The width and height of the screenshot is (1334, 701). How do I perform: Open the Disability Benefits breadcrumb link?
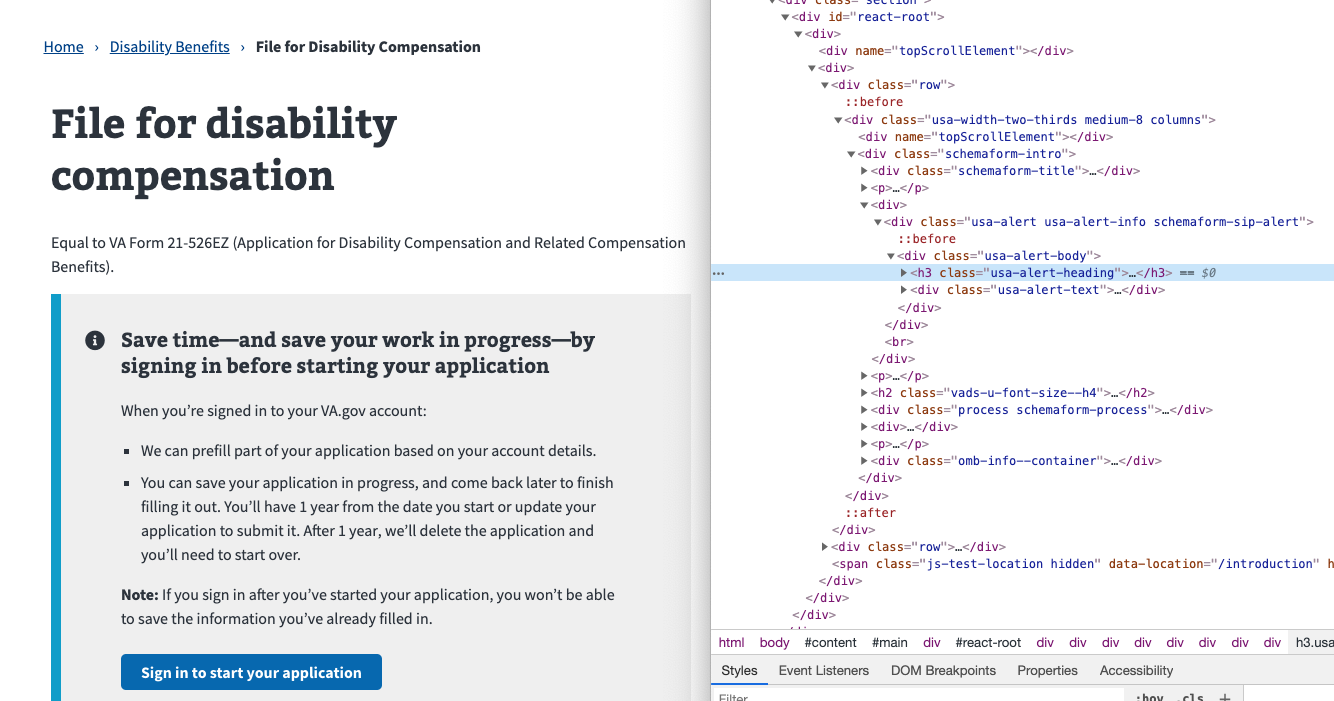(170, 47)
